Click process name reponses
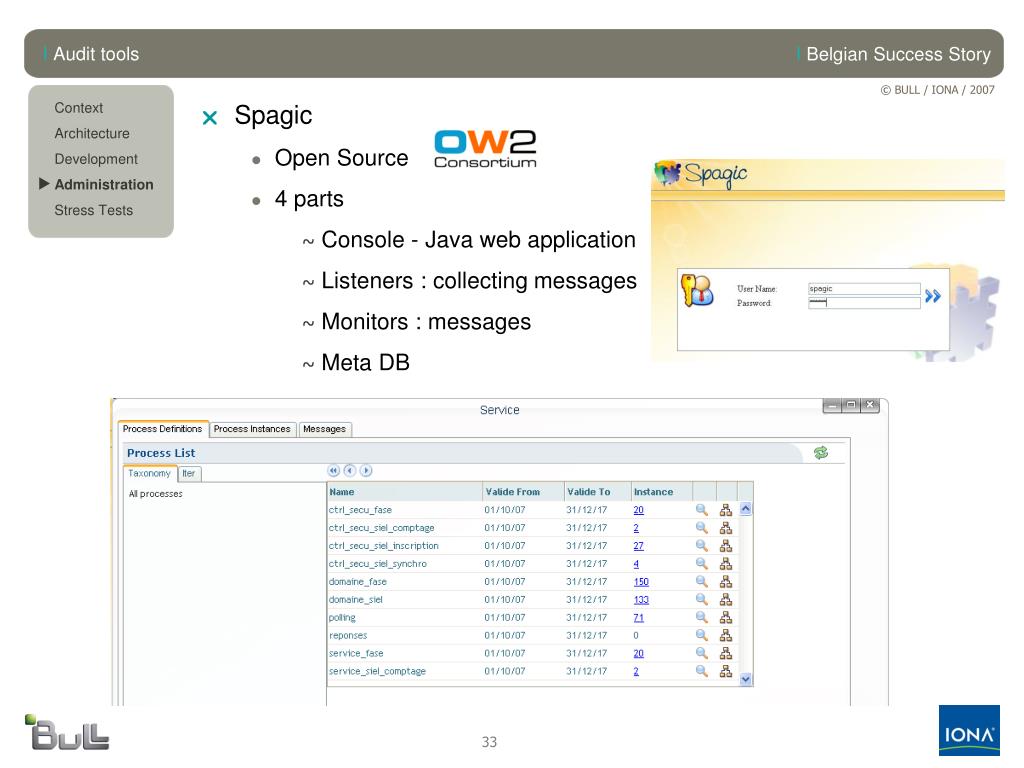Viewport: 1024px width, 768px height. tap(347, 635)
